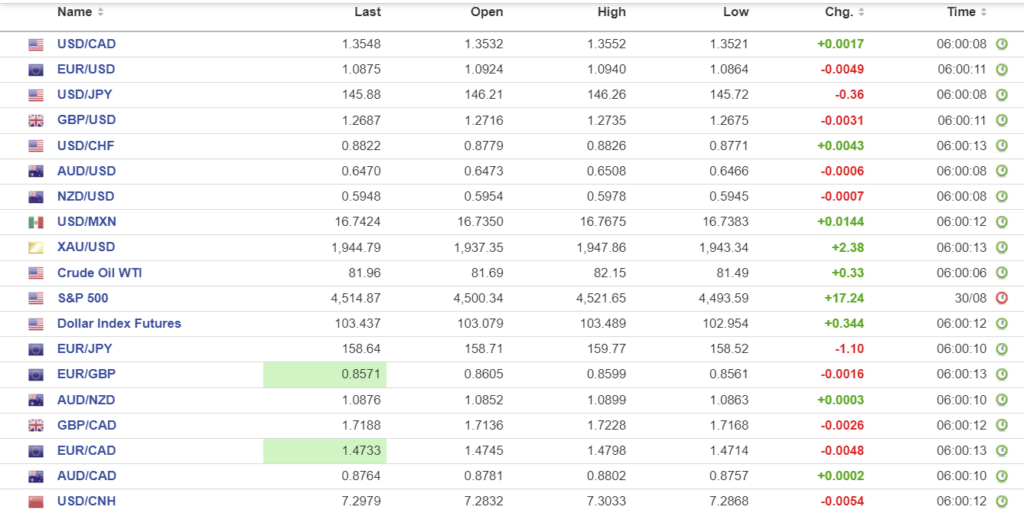Viewport: 1024px width, 523px height.
Task: Open the S&P 500 link
Action: [x=83, y=298]
